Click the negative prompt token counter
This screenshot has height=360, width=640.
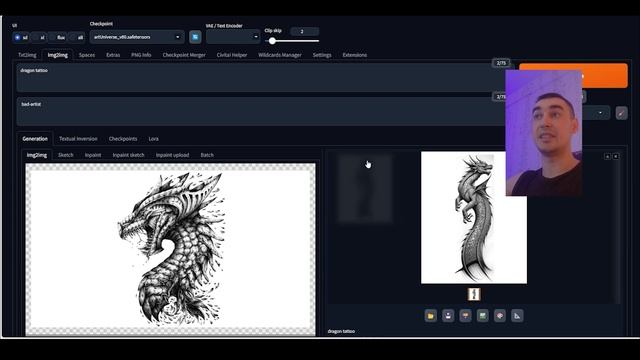pos(499,97)
